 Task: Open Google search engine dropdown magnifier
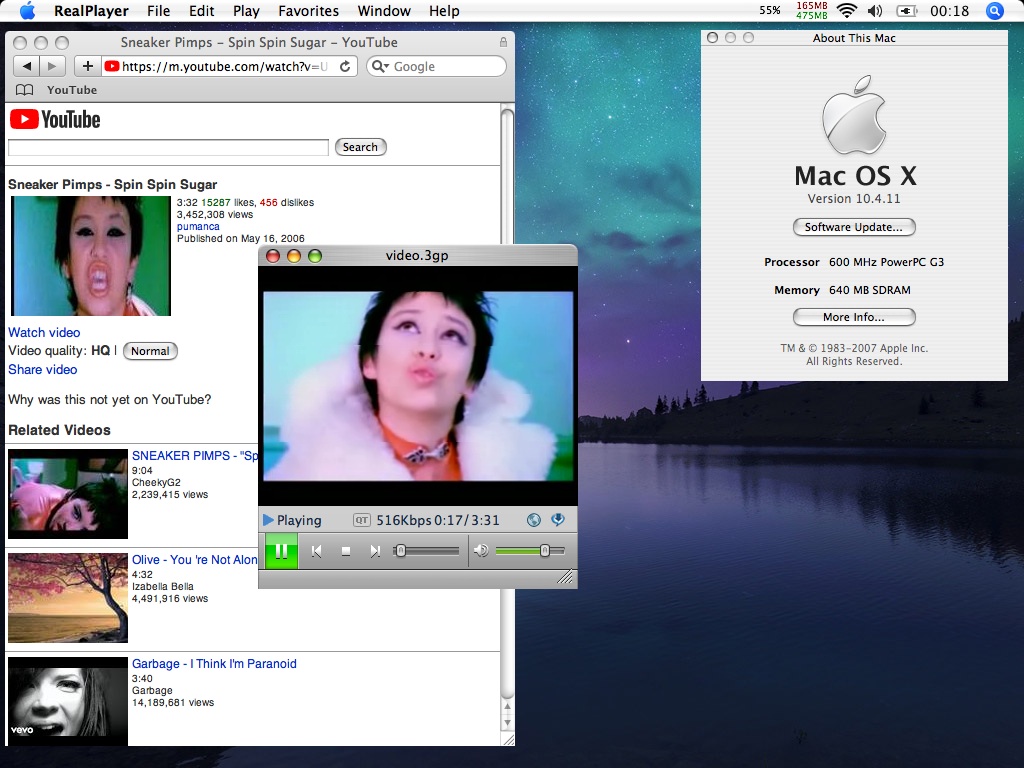pyautogui.click(x=379, y=66)
